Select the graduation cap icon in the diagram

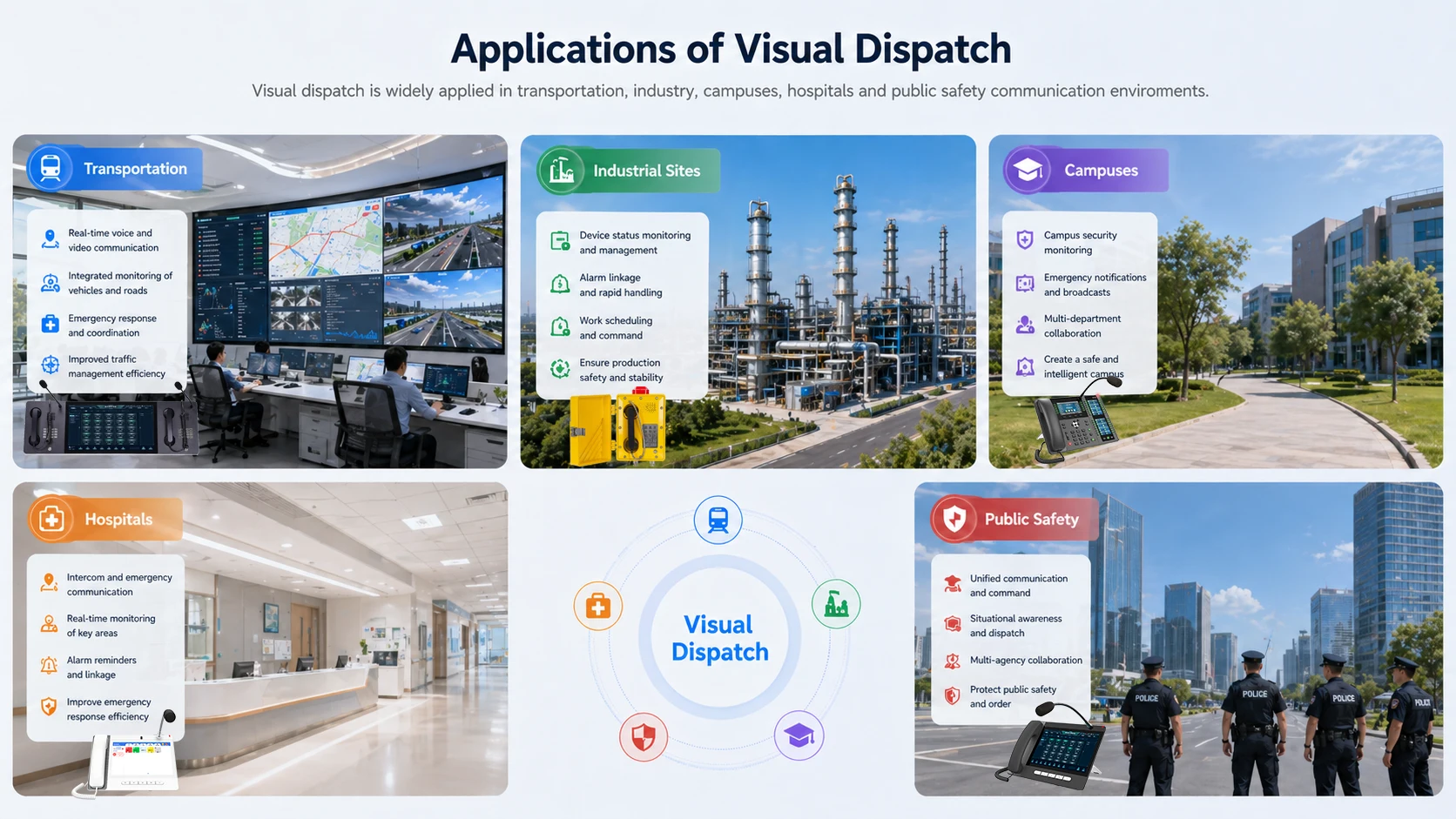click(799, 735)
